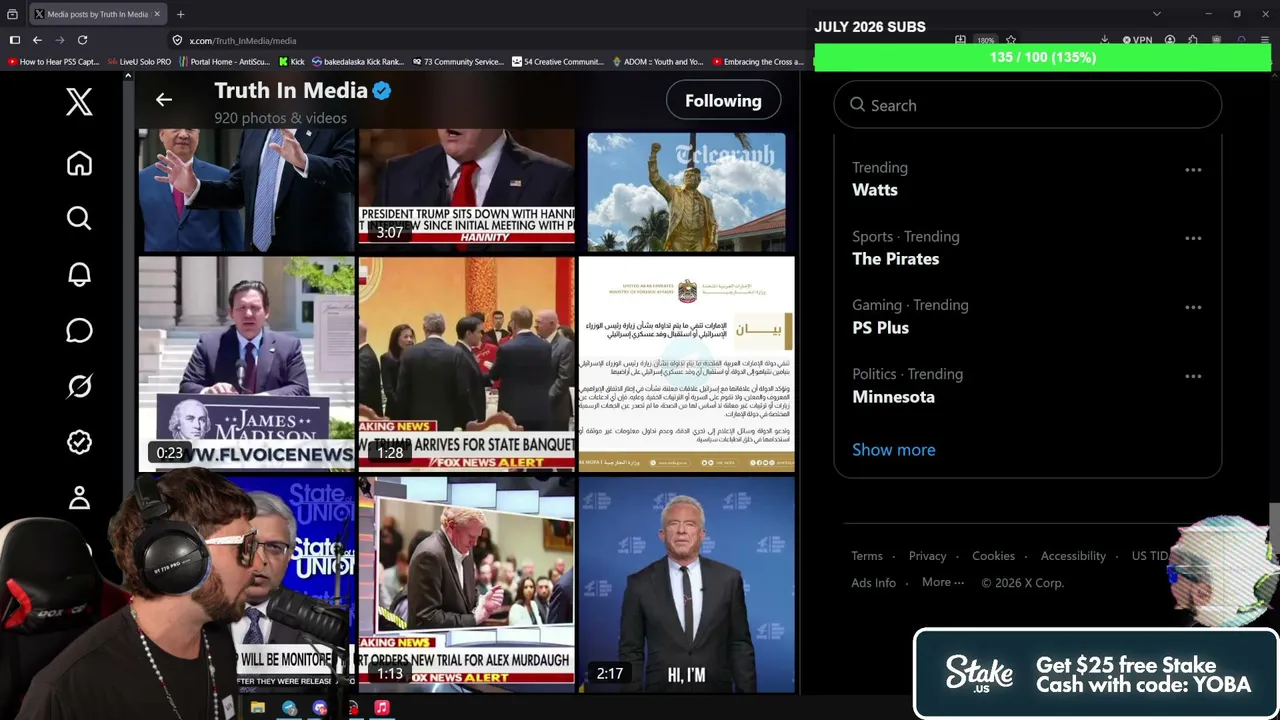
Task: Show site security shield info
Action: (177, 40)
